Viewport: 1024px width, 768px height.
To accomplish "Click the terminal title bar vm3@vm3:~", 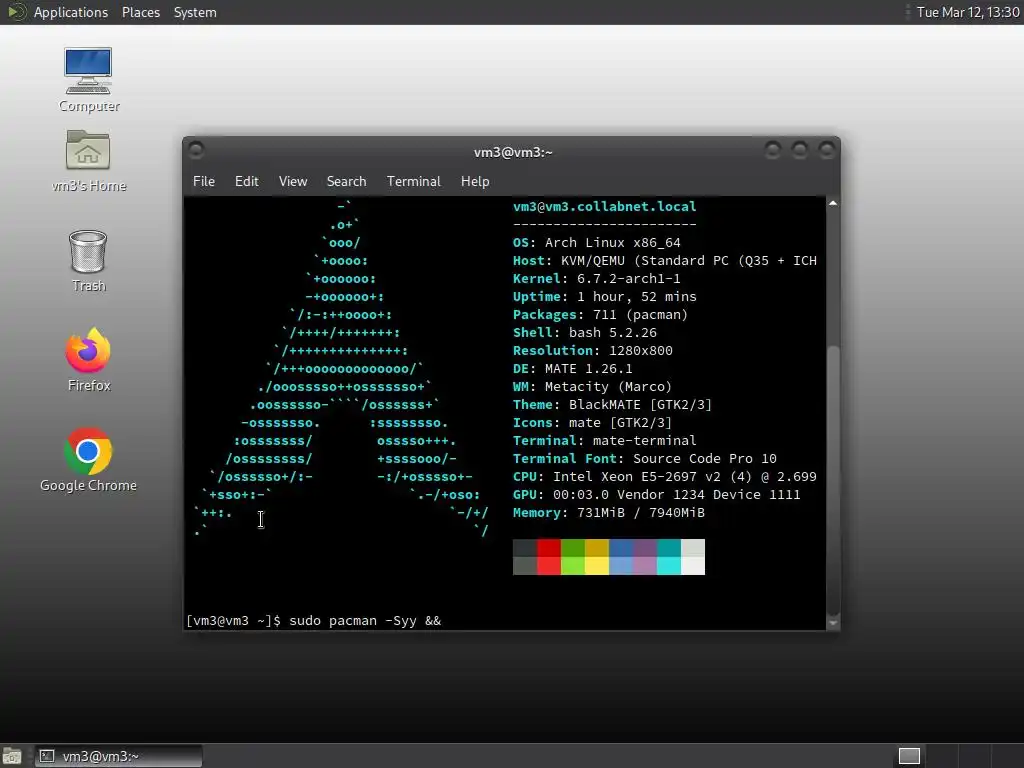I will pos(513,152).
